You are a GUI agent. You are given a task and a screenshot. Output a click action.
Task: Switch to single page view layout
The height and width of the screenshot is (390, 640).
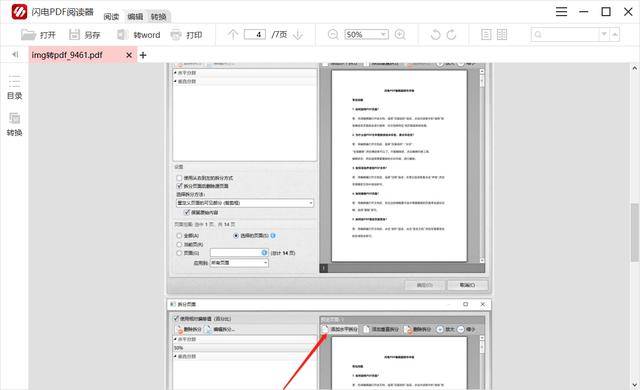click(x=486, y=35)
